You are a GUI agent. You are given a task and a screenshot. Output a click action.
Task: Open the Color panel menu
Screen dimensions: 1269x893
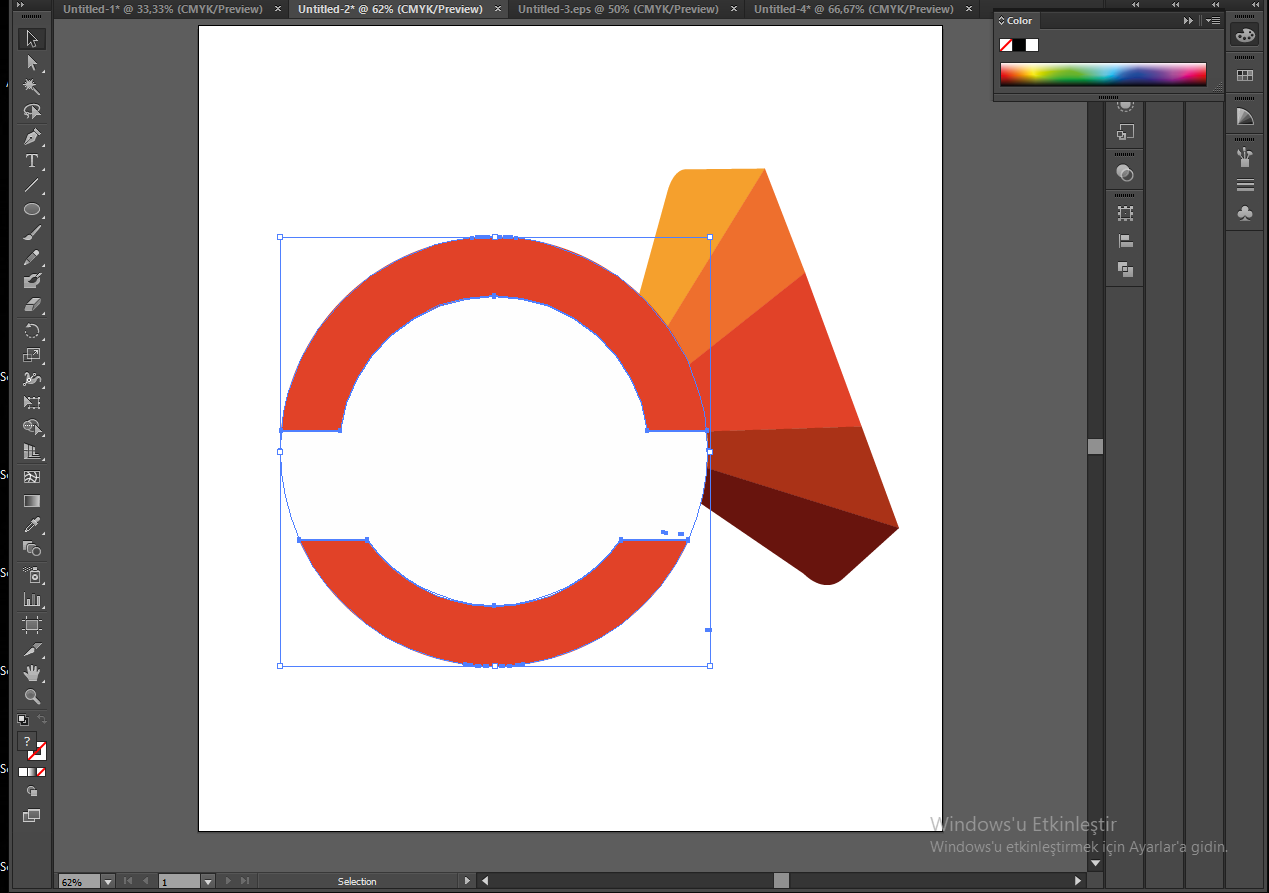click(x=1213, y=20)
